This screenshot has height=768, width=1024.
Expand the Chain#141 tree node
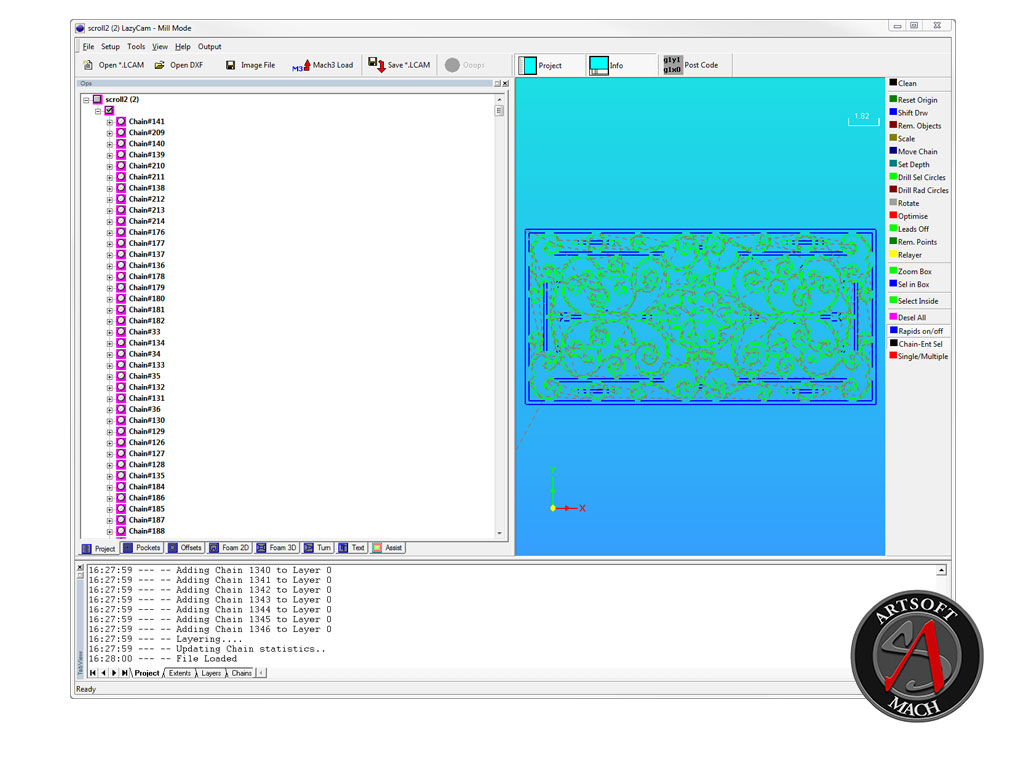[110, 122]
